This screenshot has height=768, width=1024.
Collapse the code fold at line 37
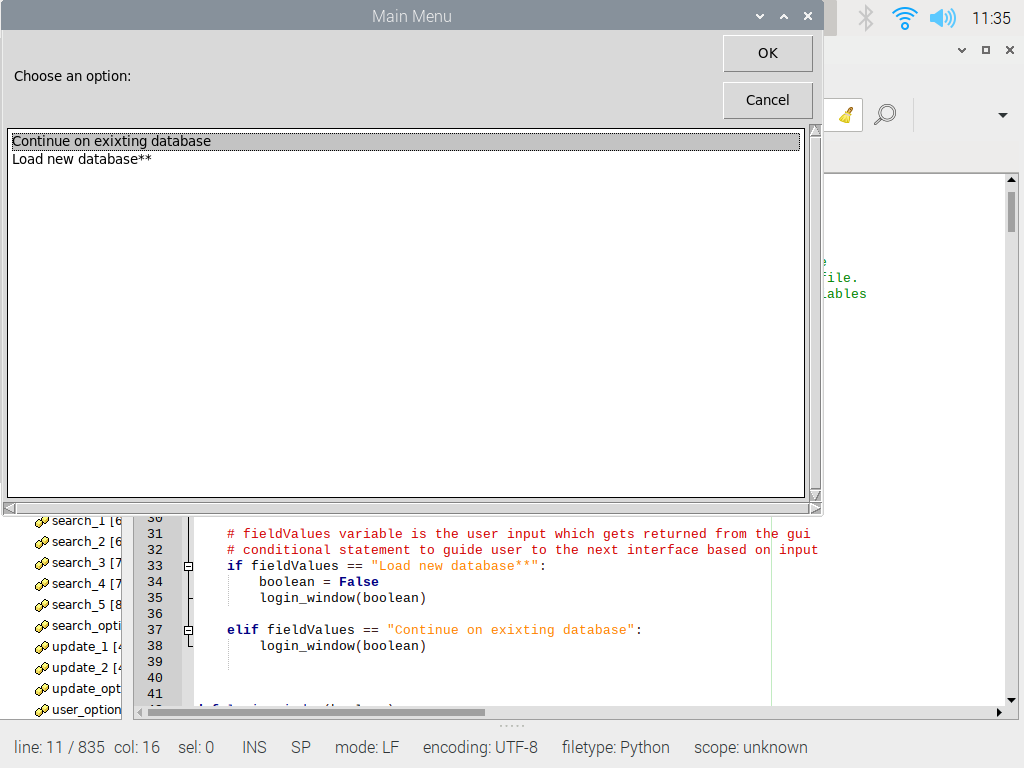188,629
